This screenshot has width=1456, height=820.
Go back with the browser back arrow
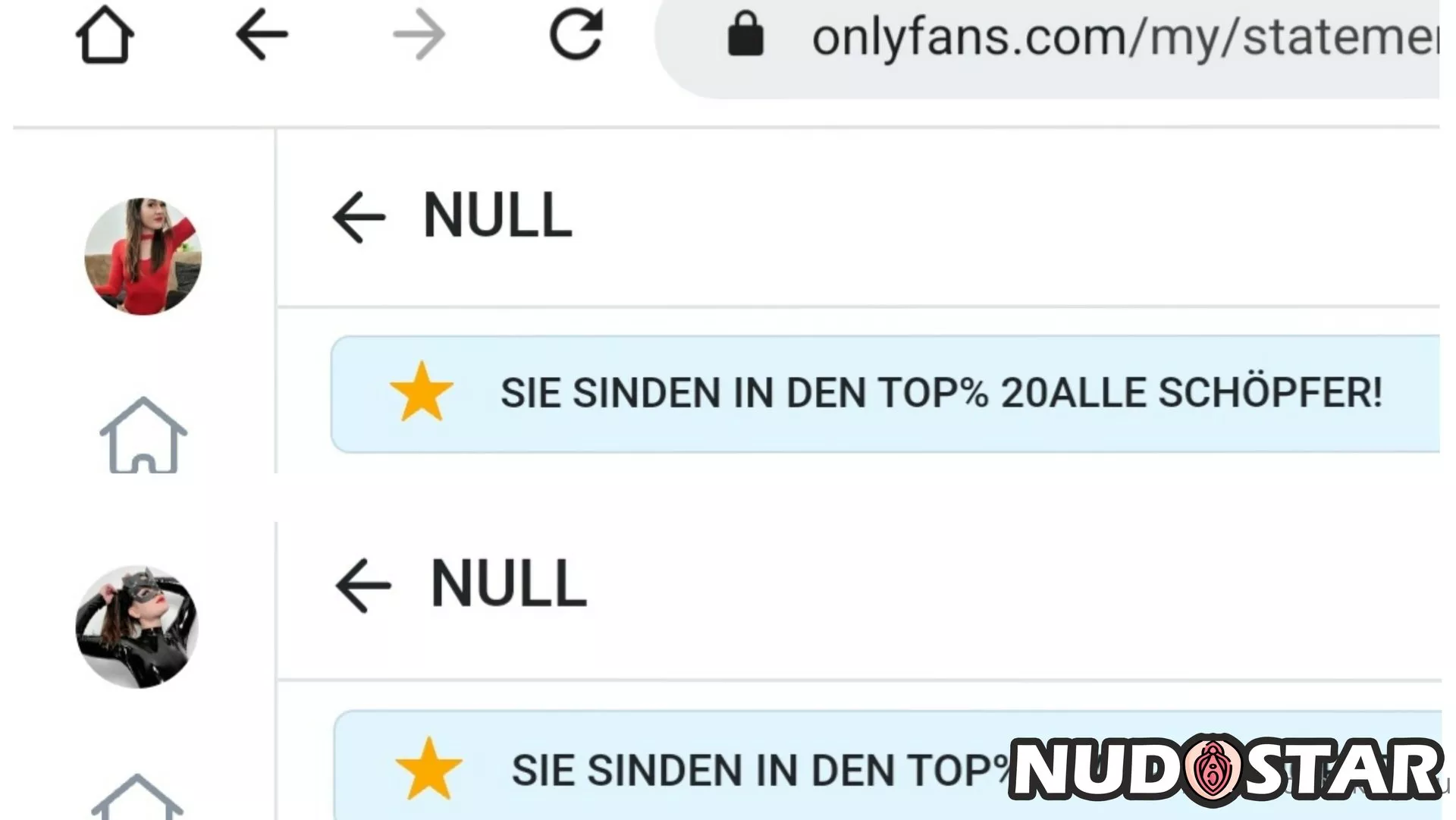click(262, 35)
